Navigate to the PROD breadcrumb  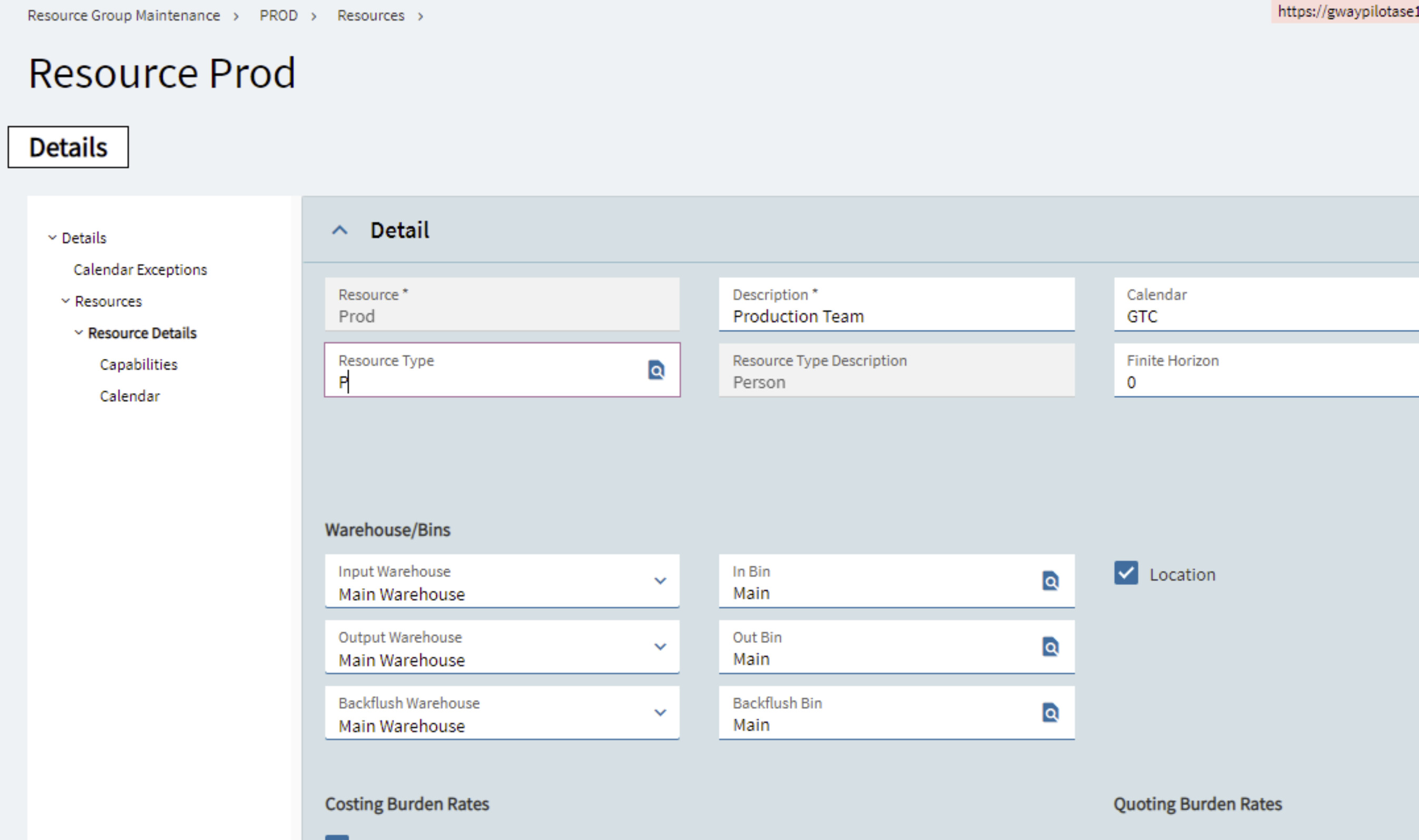pyautogui.click(x=278, y=15)
